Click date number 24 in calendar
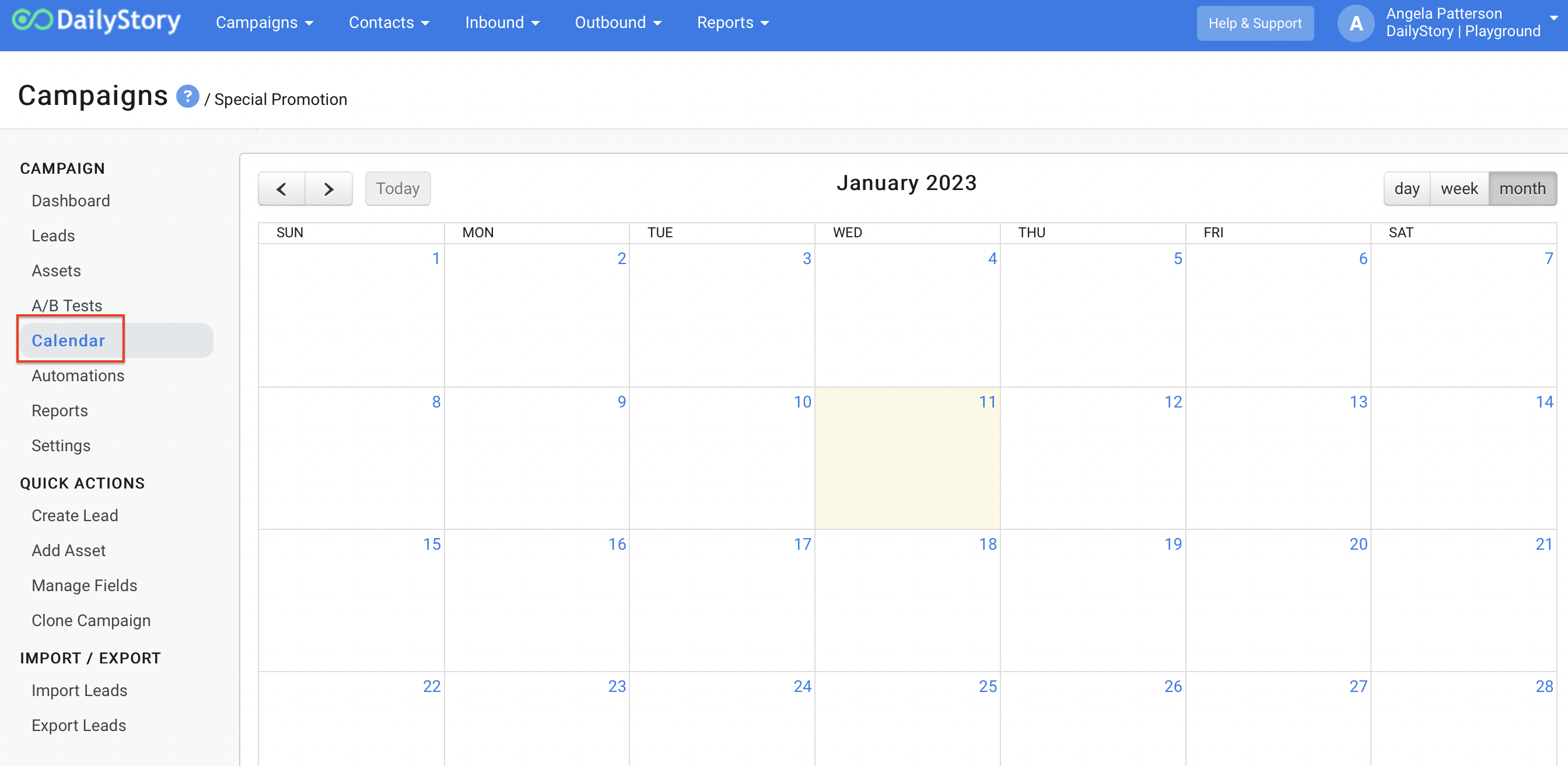 pos(802,686)
